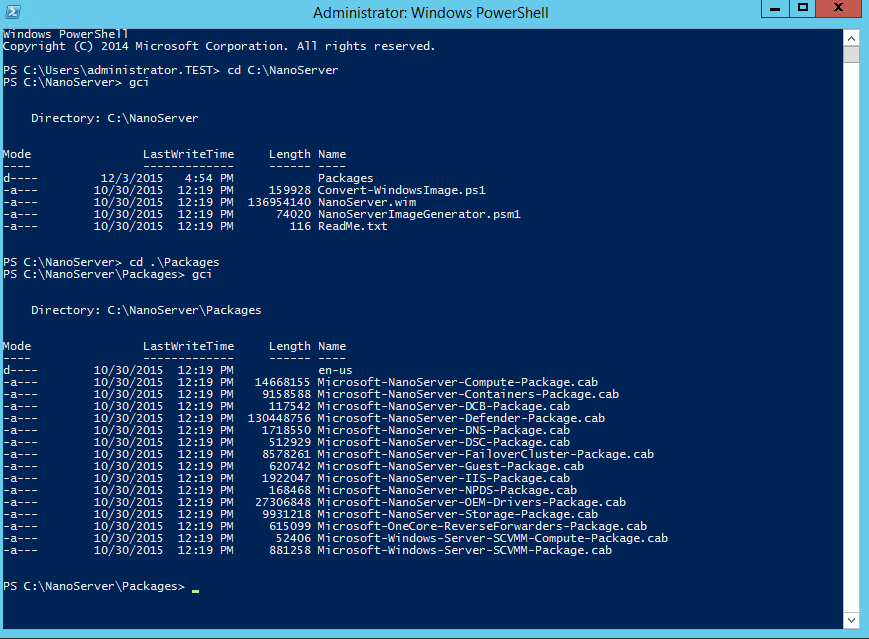Click the file size '136954140'
Image resolution: width=869 pixels, height=639 pixels.
click(279, 202)
